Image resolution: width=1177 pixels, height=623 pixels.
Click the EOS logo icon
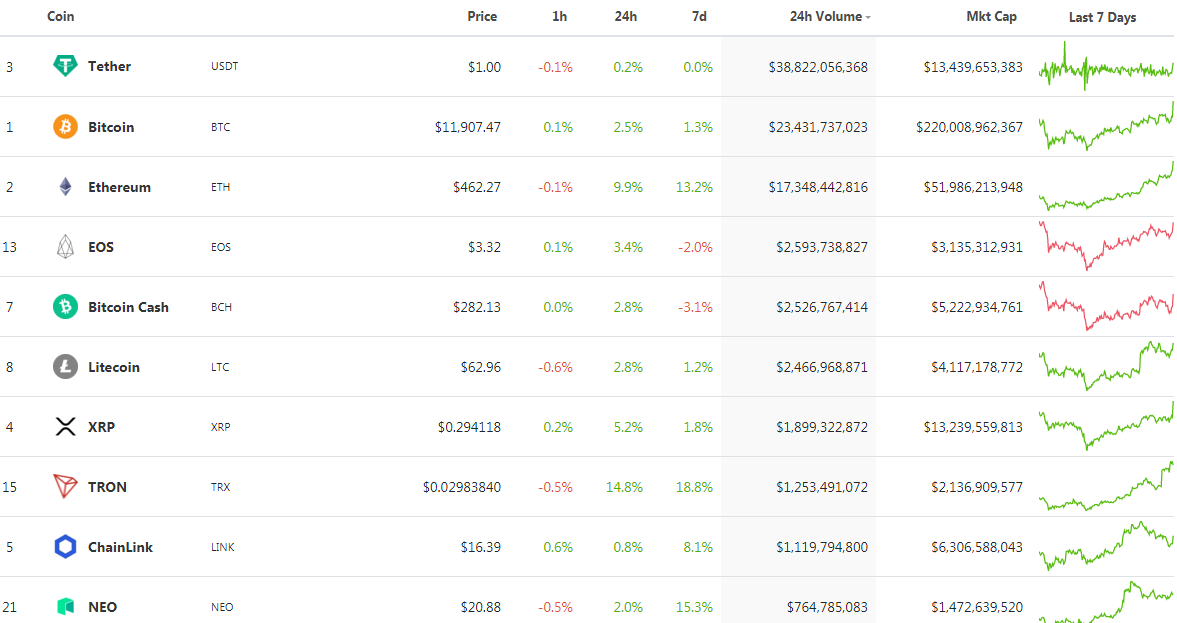[x=65, y=247]
